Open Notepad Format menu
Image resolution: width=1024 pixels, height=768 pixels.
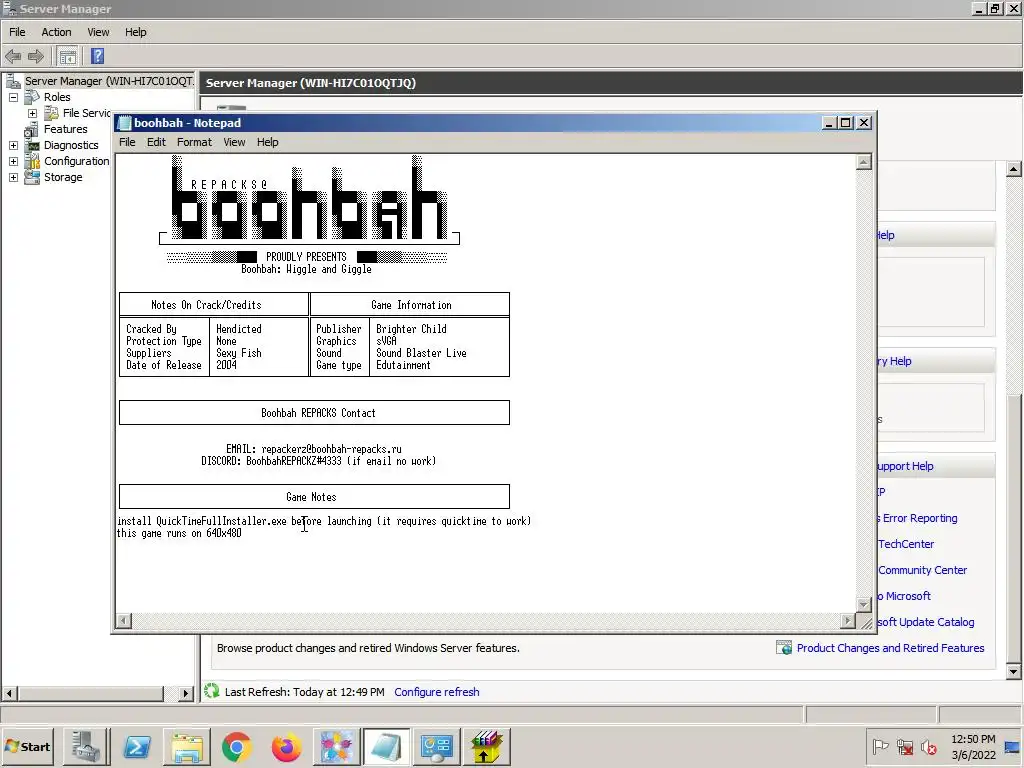coord(194,142)
